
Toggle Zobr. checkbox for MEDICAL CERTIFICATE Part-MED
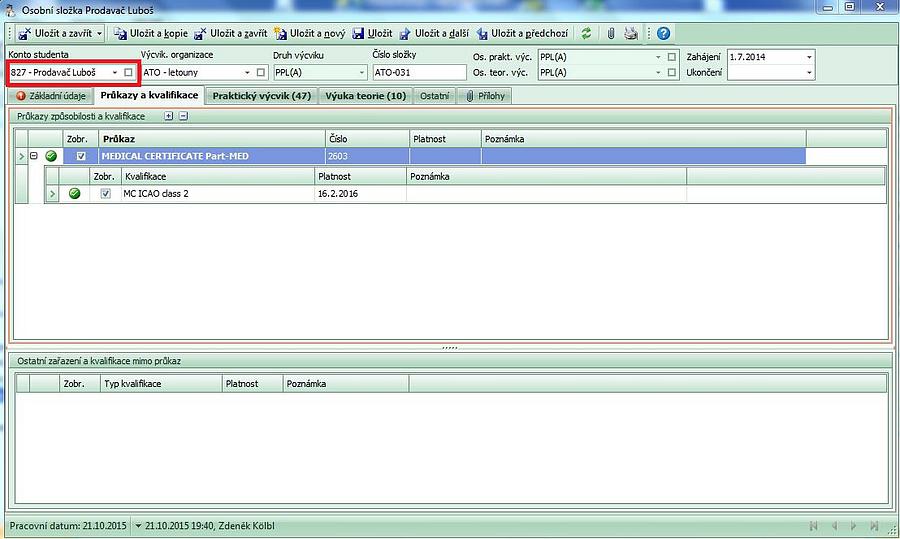click(81, 156)
